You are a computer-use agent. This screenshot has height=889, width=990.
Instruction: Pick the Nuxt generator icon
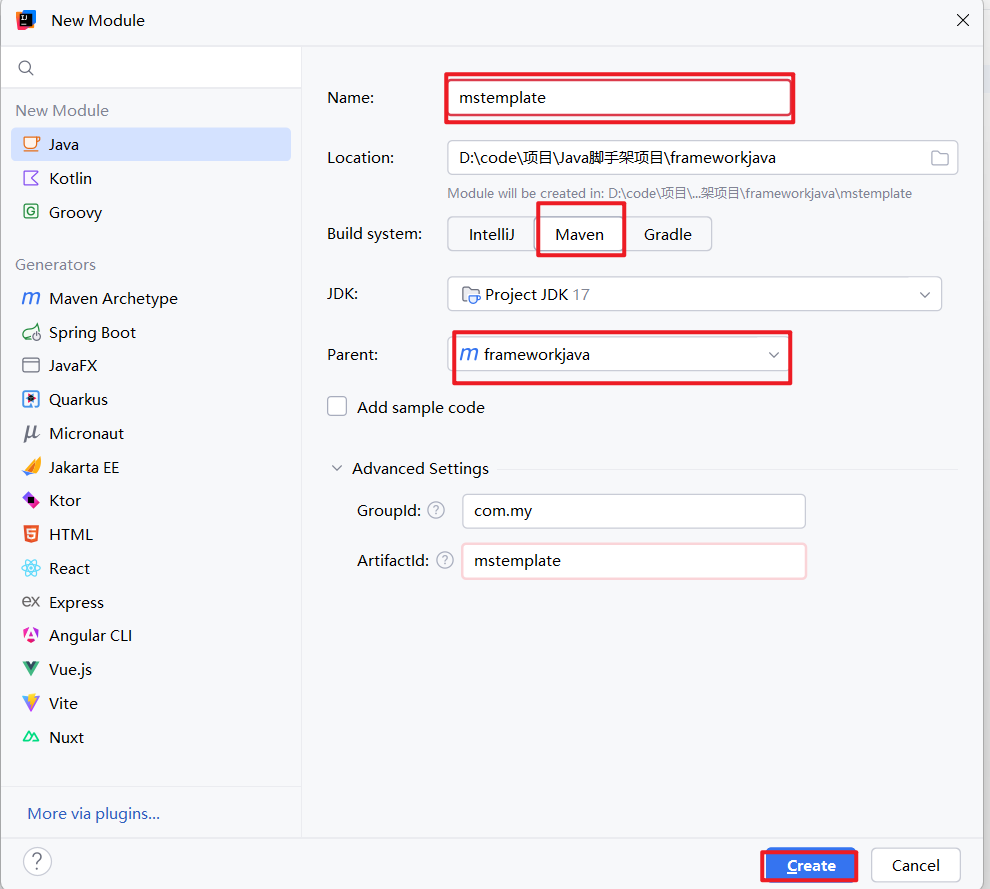click(31, 737)
